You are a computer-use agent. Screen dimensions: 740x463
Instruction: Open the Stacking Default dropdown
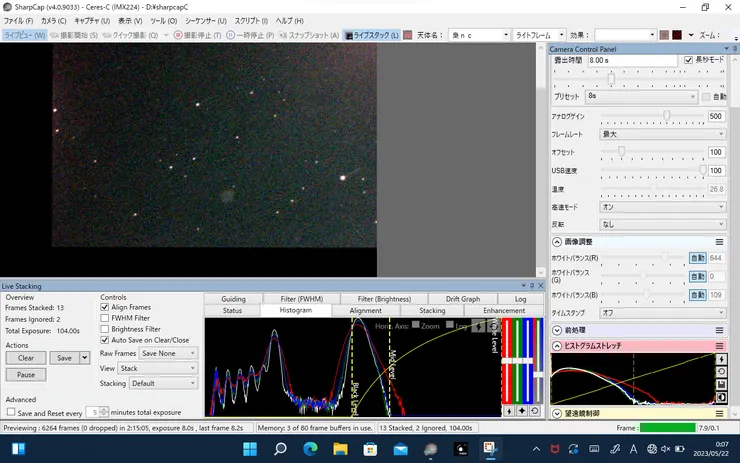163,383
